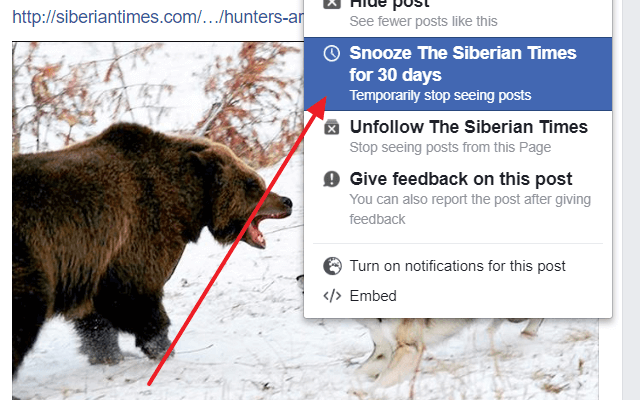The height and width of the screenshot is (400, 640).
Task: Choose Unfollow The Siberian Times
Action: coord(458,136)
